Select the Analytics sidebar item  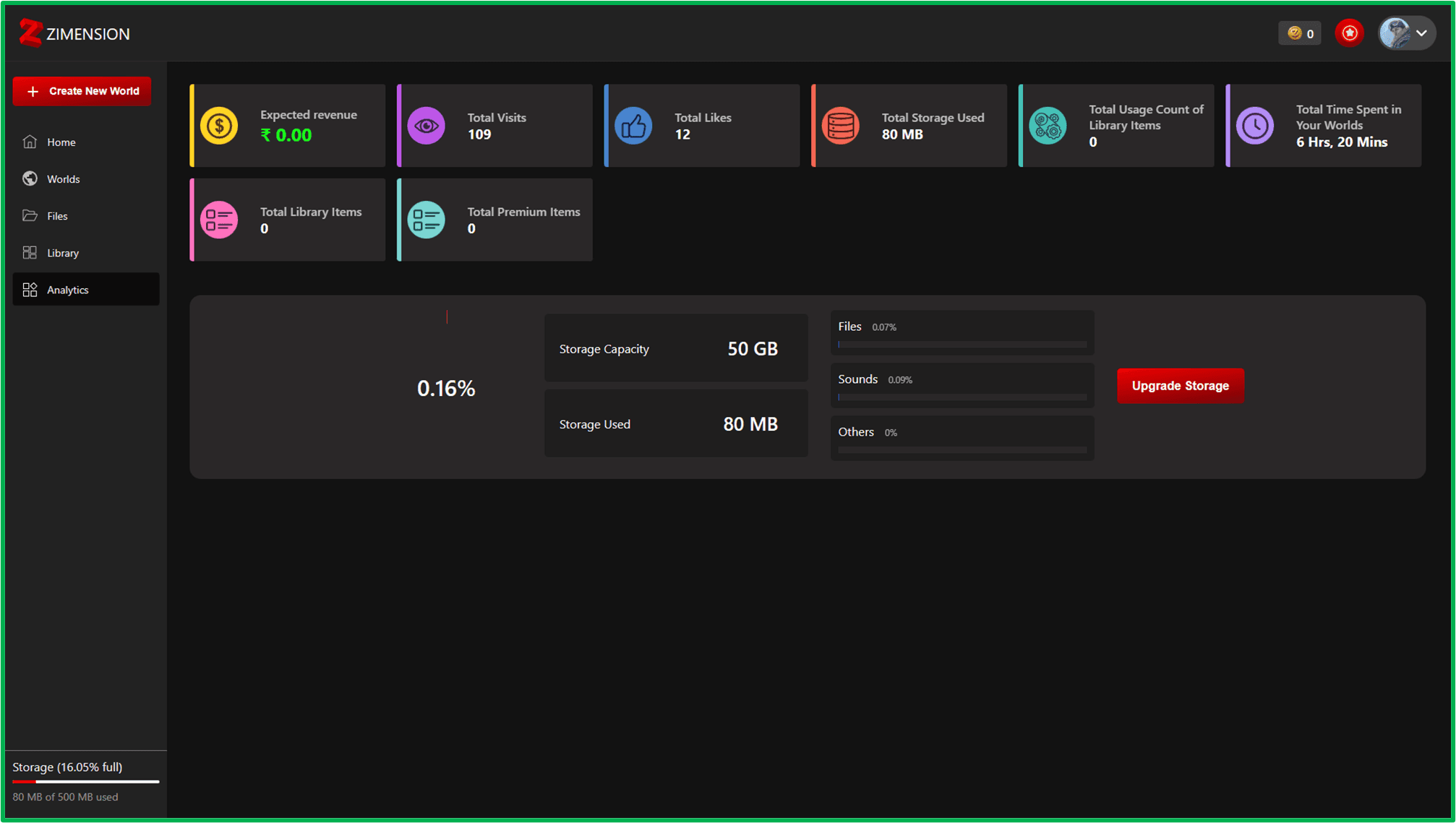[x=85, y=290]
